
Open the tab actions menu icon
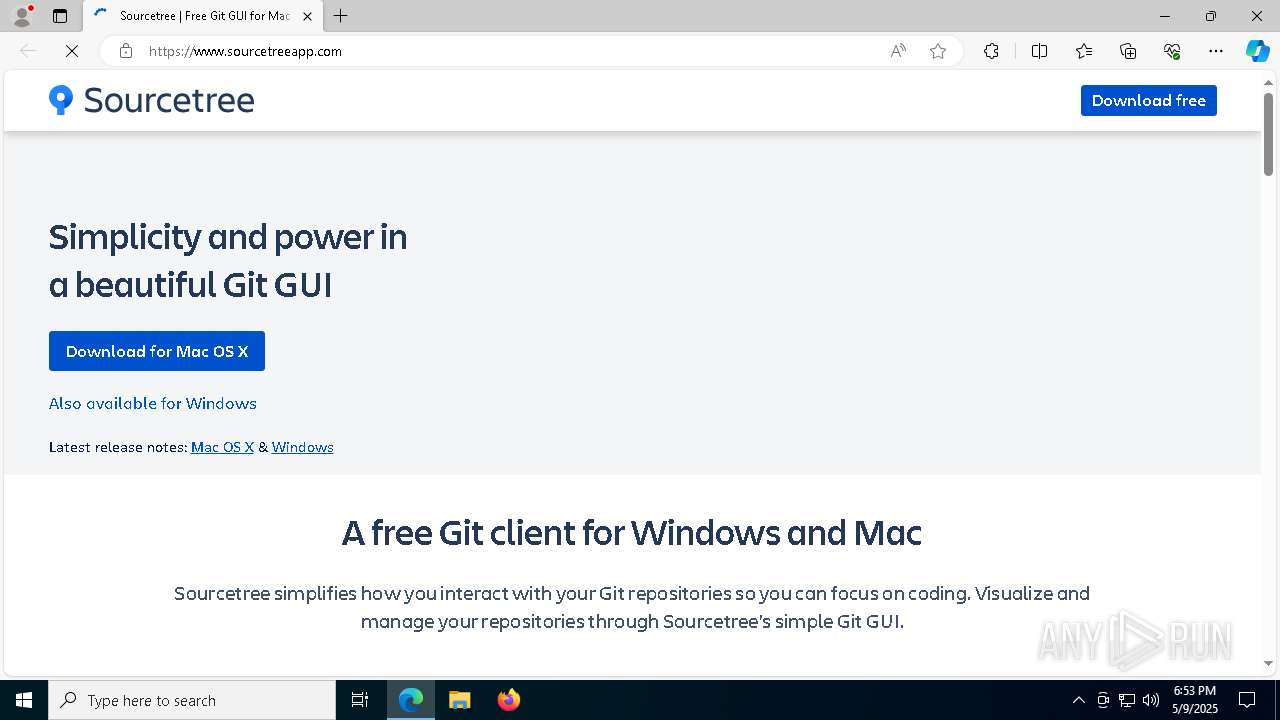click(60, 16)
